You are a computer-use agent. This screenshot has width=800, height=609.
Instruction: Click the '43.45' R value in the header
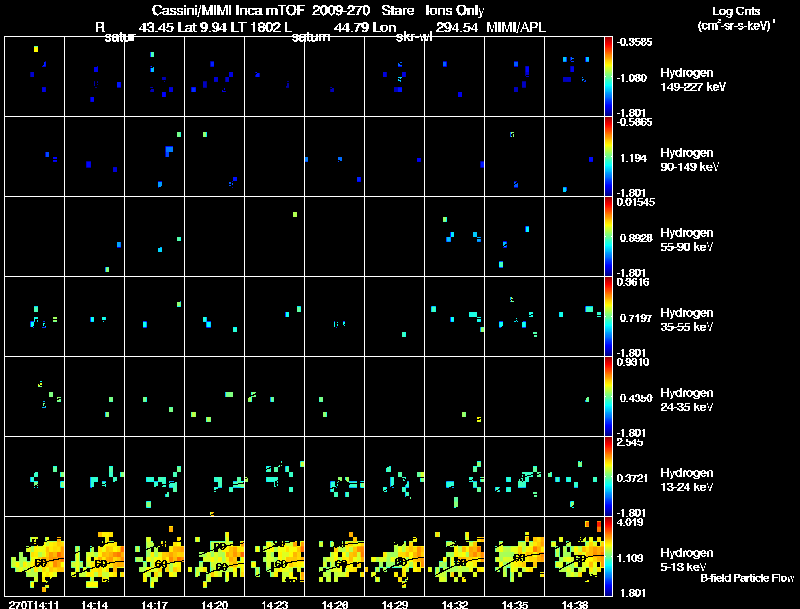click(x=157, y=28)
